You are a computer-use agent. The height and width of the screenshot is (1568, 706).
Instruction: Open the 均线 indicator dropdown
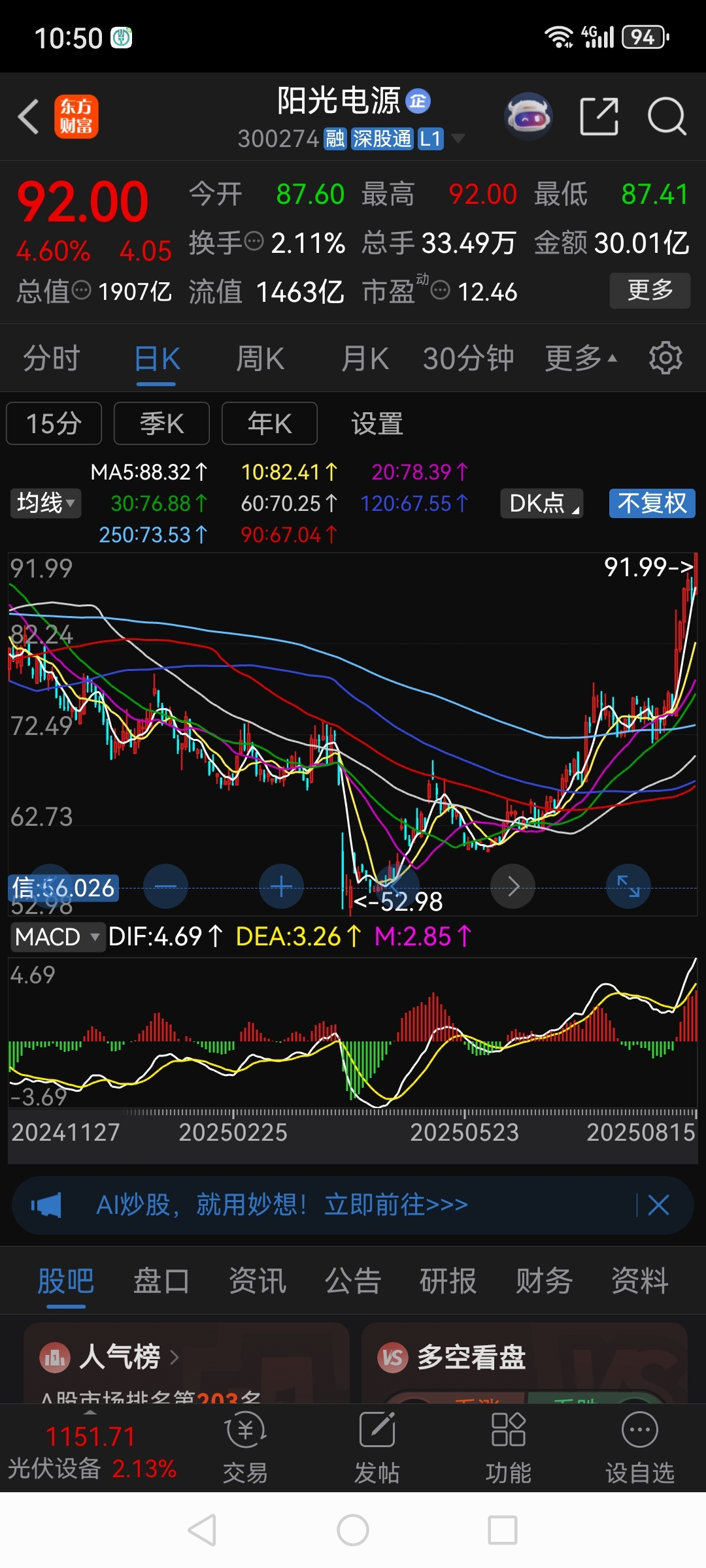coord(46,503)
